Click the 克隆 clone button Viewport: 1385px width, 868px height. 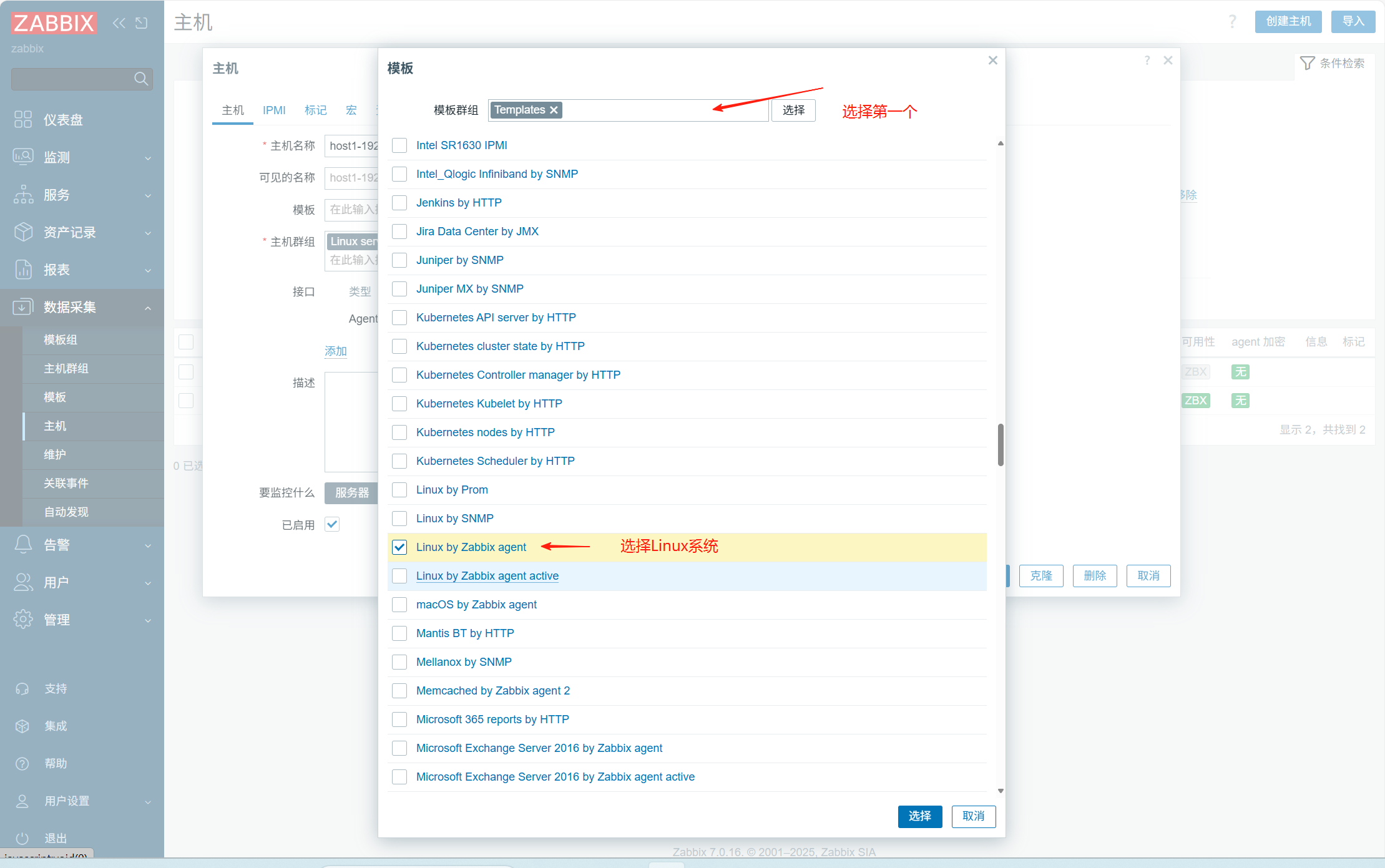pyautogui.click(x=1041, y=575)
